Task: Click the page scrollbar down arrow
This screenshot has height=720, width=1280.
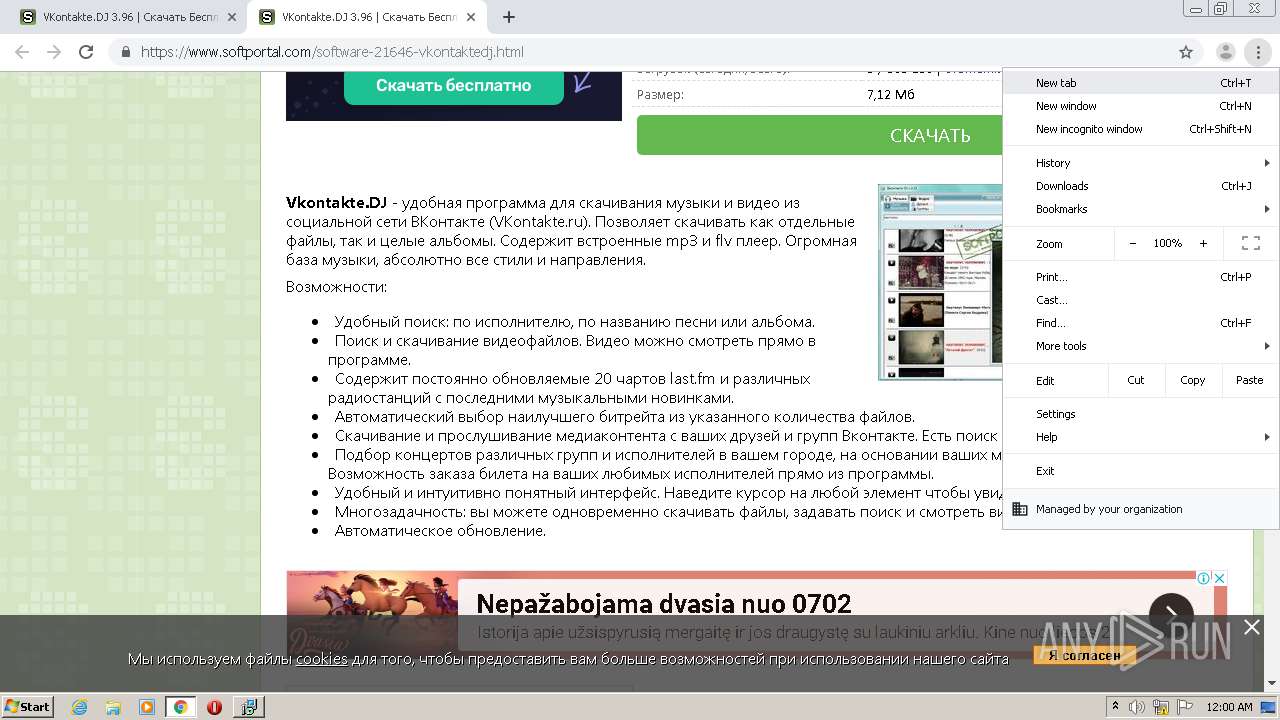Action: click(1271, 684)
